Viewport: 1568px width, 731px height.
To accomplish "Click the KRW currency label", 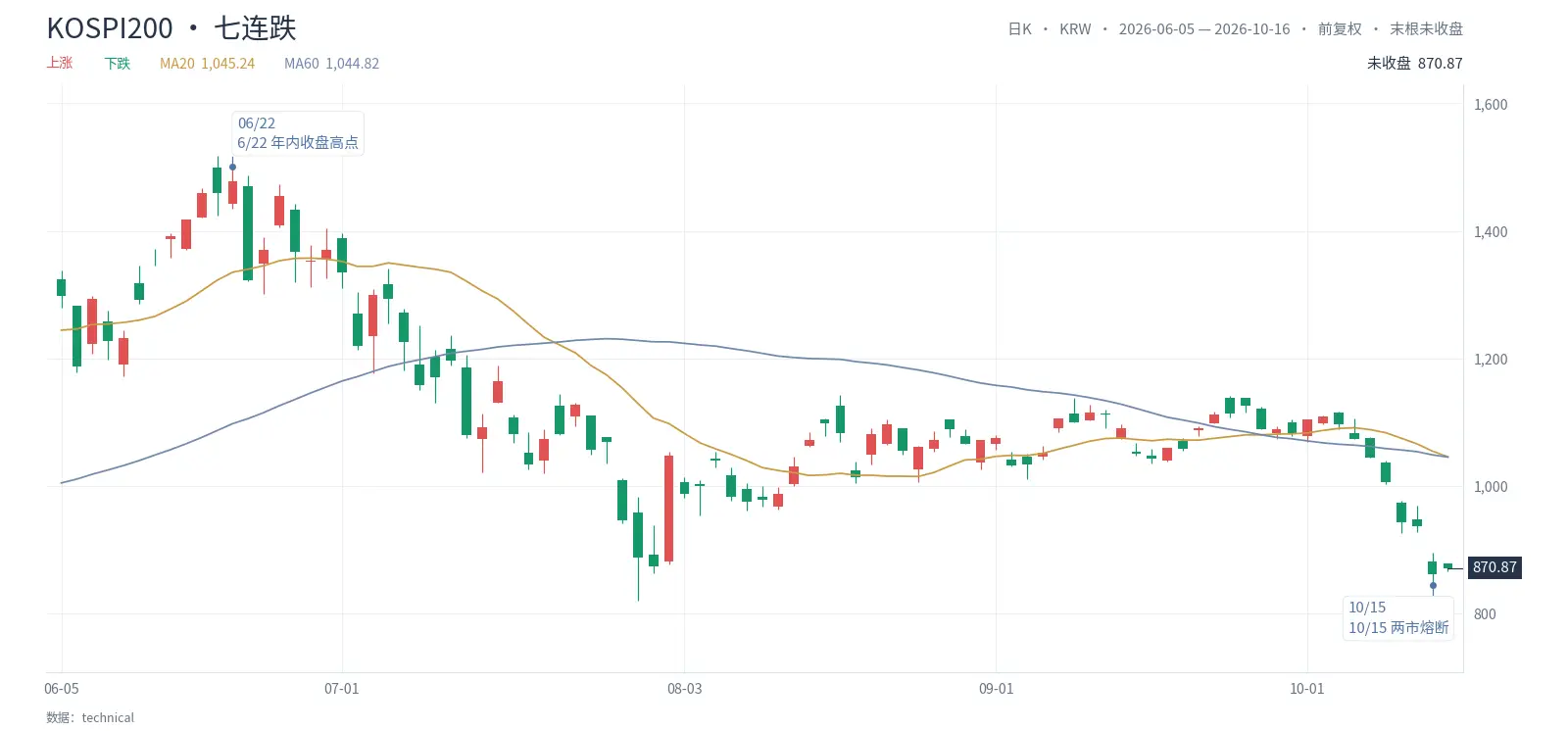I will (x=1075, y=29).
